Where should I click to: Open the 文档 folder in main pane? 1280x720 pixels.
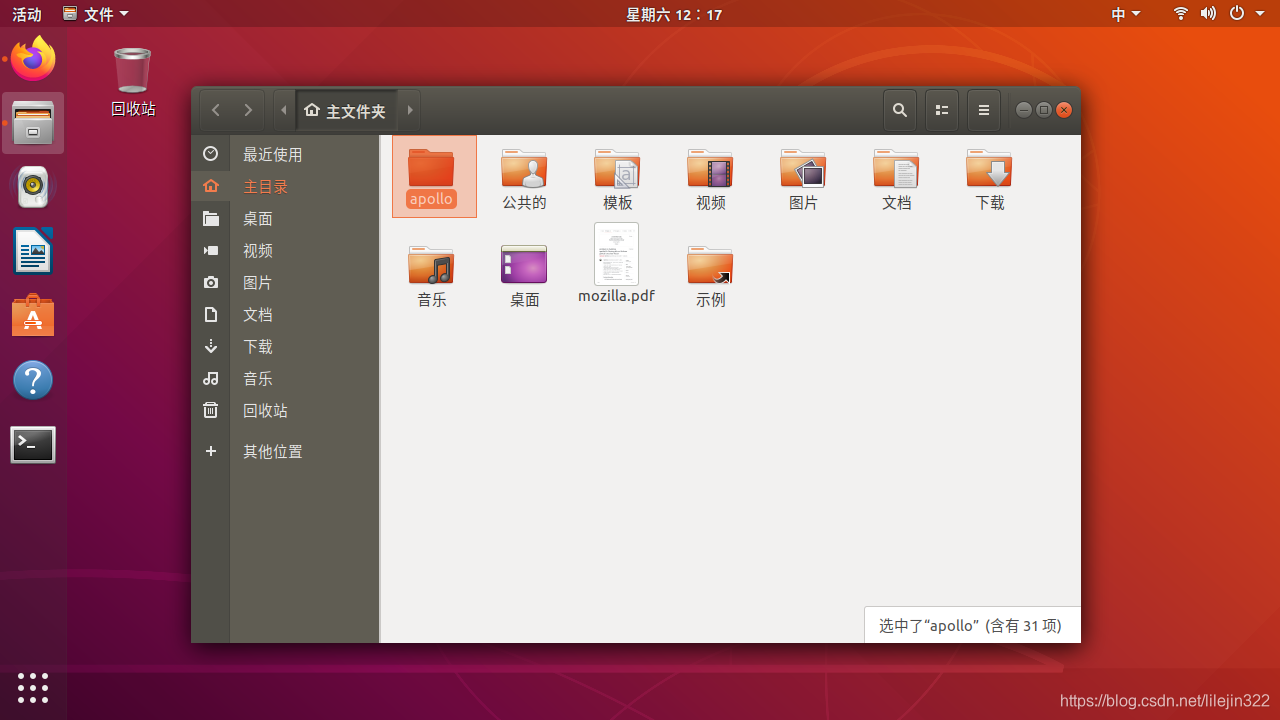click(896, 168)
